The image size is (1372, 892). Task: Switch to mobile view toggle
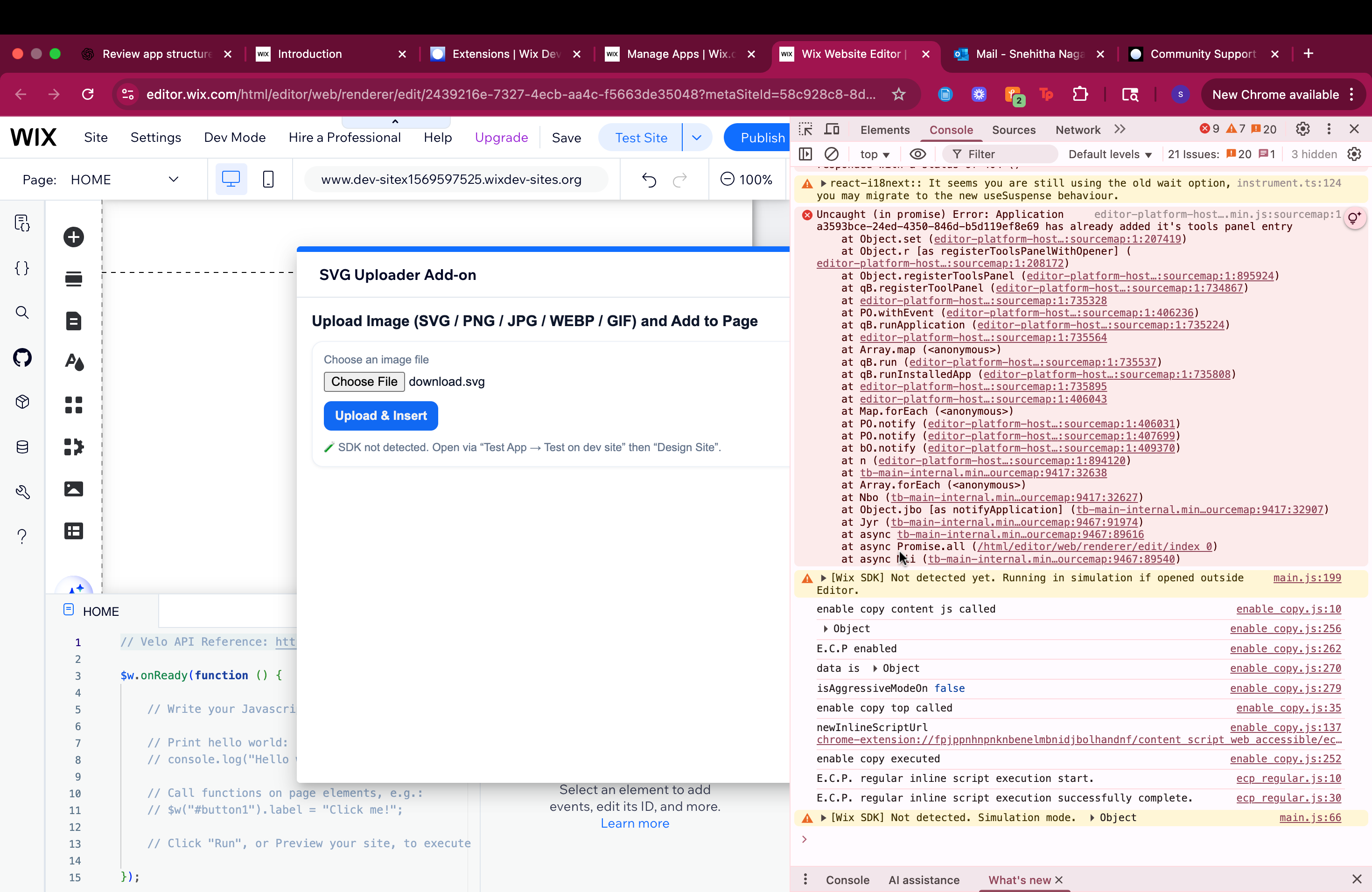268,179
